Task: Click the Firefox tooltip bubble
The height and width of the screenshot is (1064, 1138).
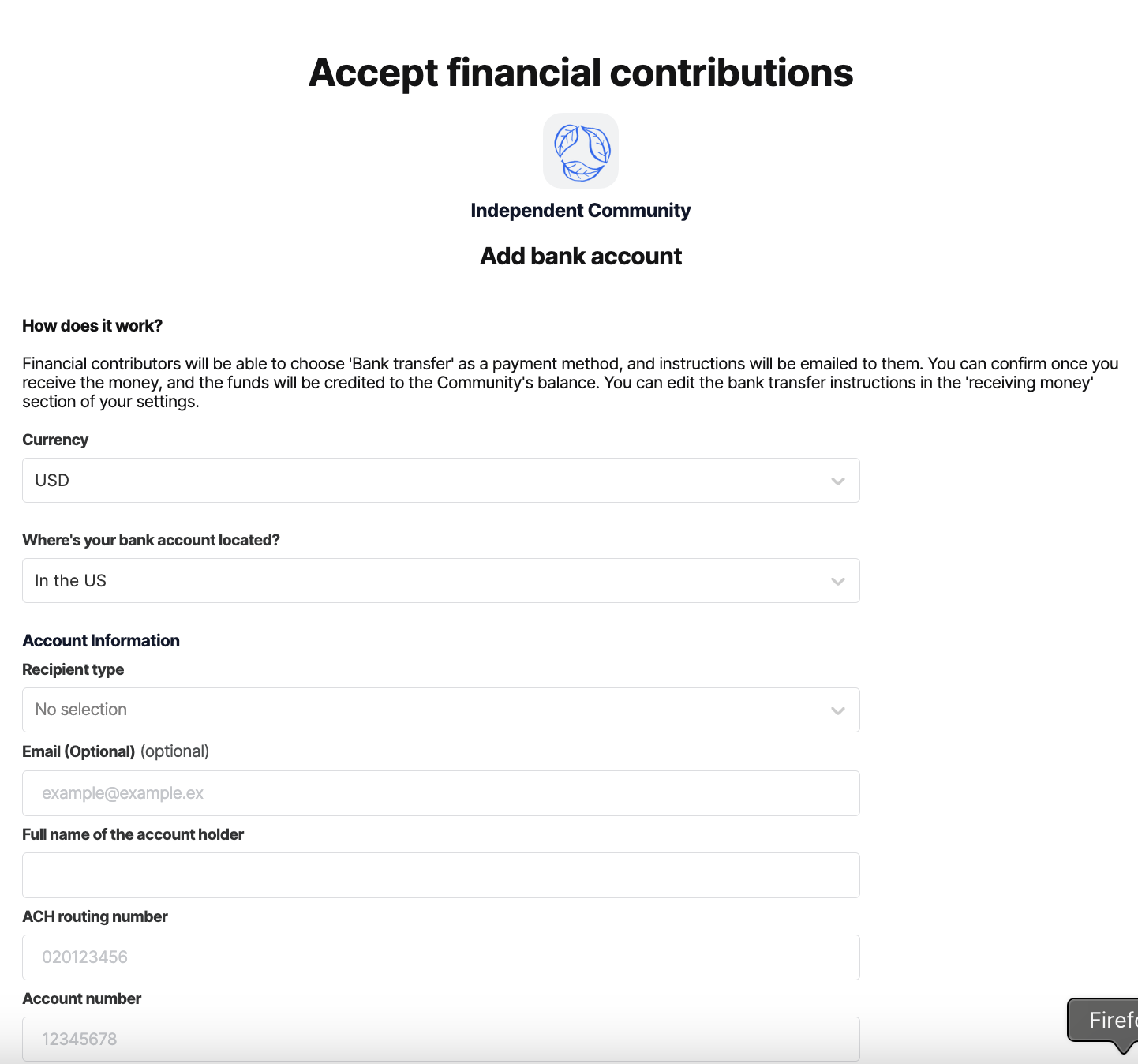Action: click(x=1106, y=1021)
